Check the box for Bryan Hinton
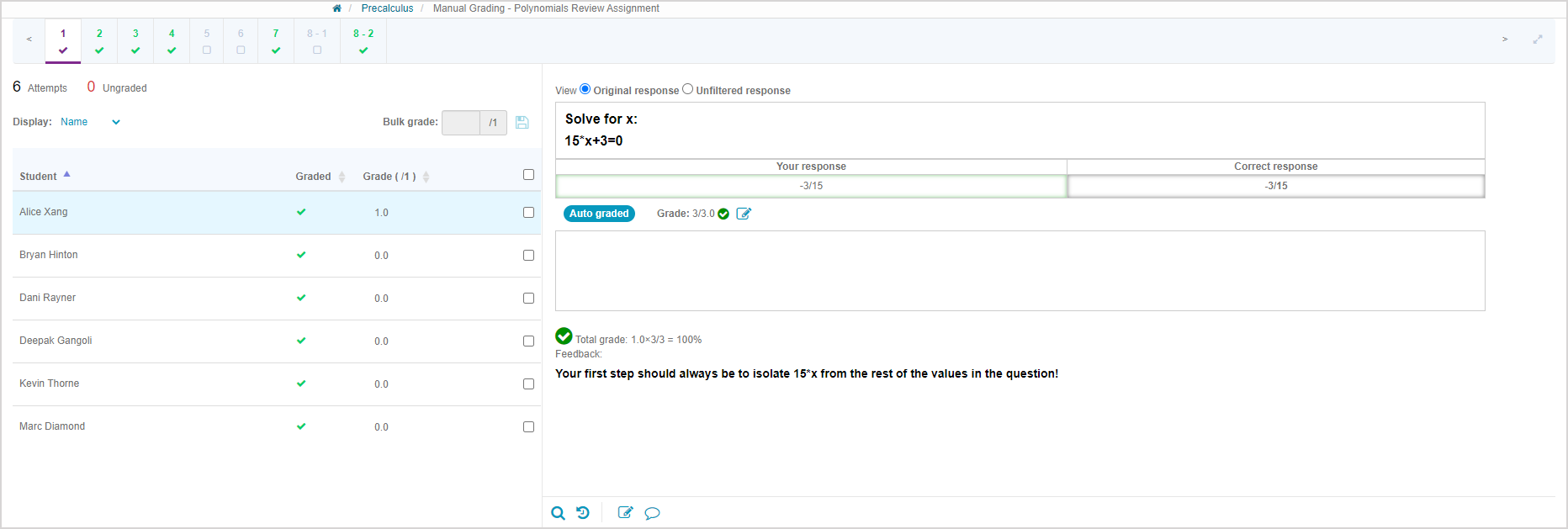The width and height of the screenshot is (1568, 529). 528,256
